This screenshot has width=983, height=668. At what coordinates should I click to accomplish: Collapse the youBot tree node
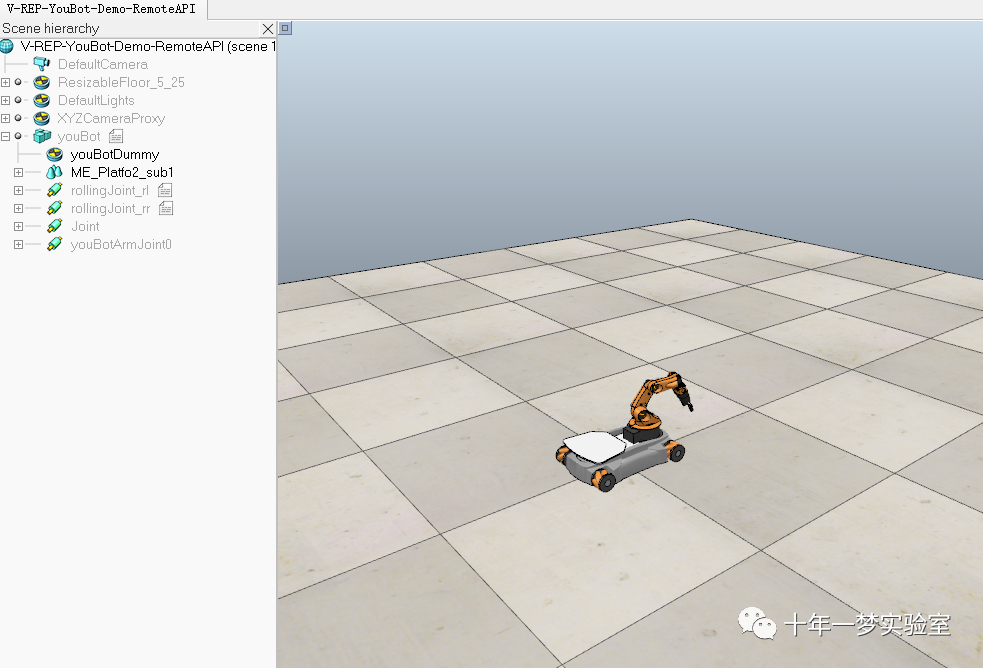(x=6, y=136)
